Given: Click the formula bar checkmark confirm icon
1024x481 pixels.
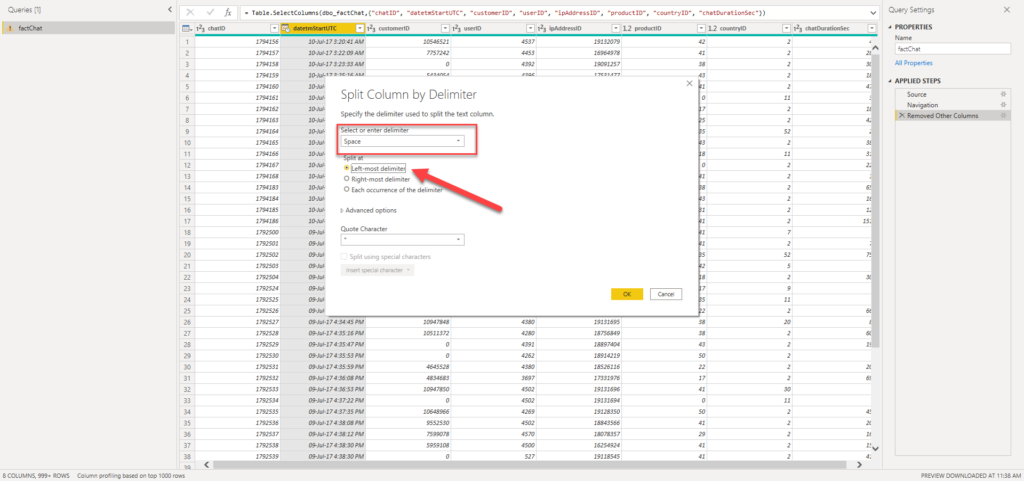Looking at the screenshot, I should [210, 12].
